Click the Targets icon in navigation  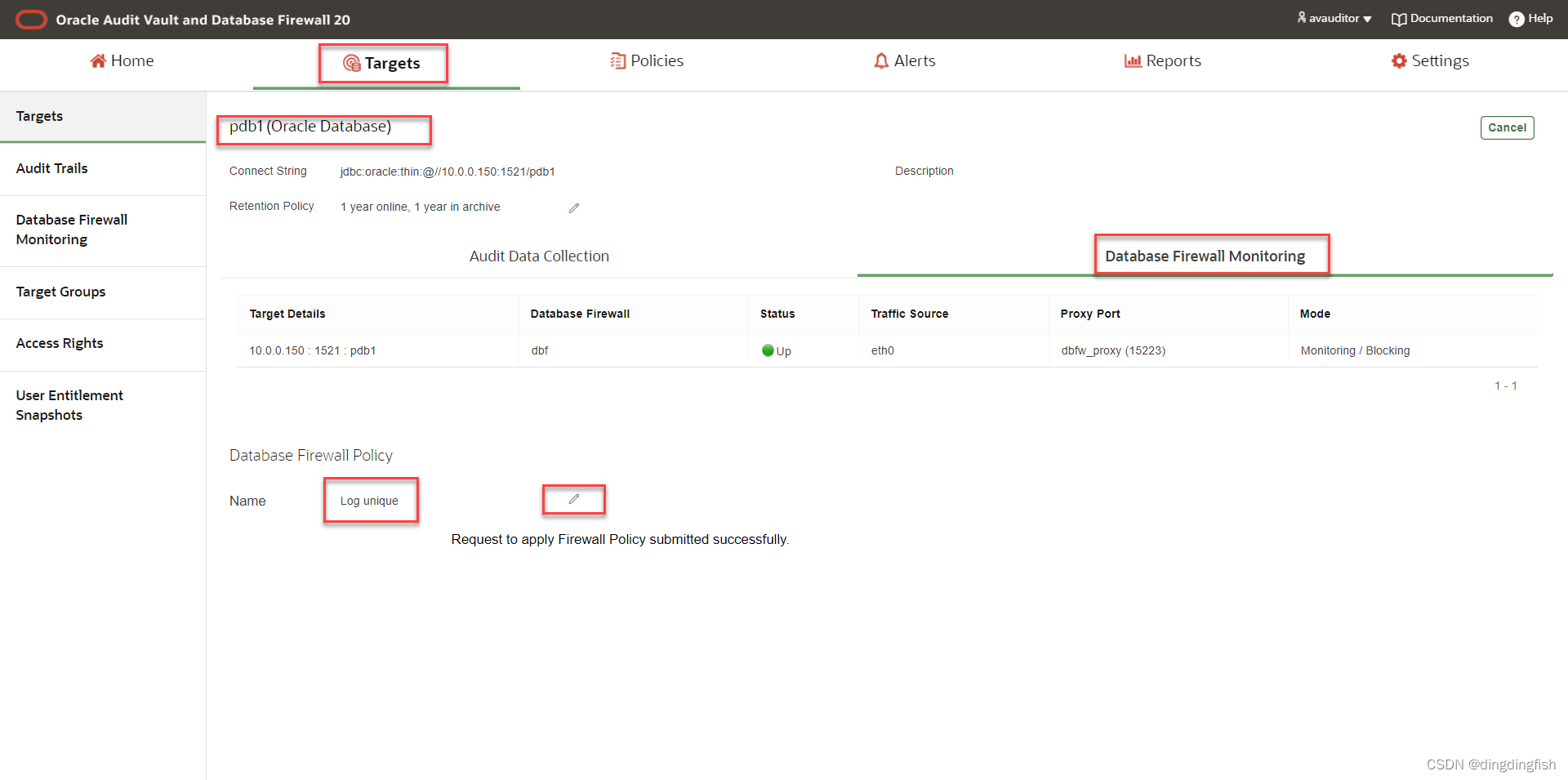click(x=351, y=64)
